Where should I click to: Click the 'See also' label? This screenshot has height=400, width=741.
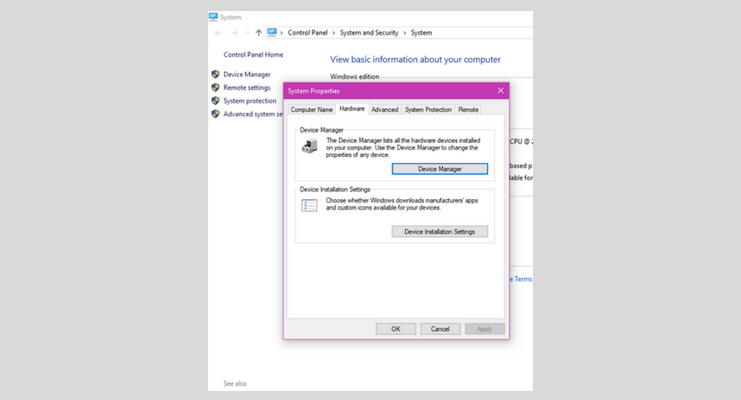tap(235, 383)
